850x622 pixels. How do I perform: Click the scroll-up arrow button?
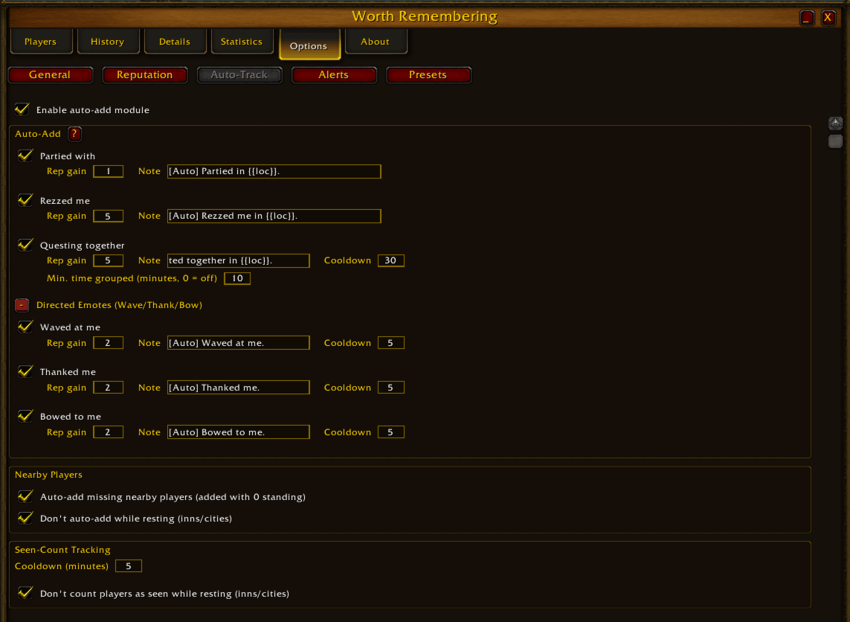(x=835, y=123)
